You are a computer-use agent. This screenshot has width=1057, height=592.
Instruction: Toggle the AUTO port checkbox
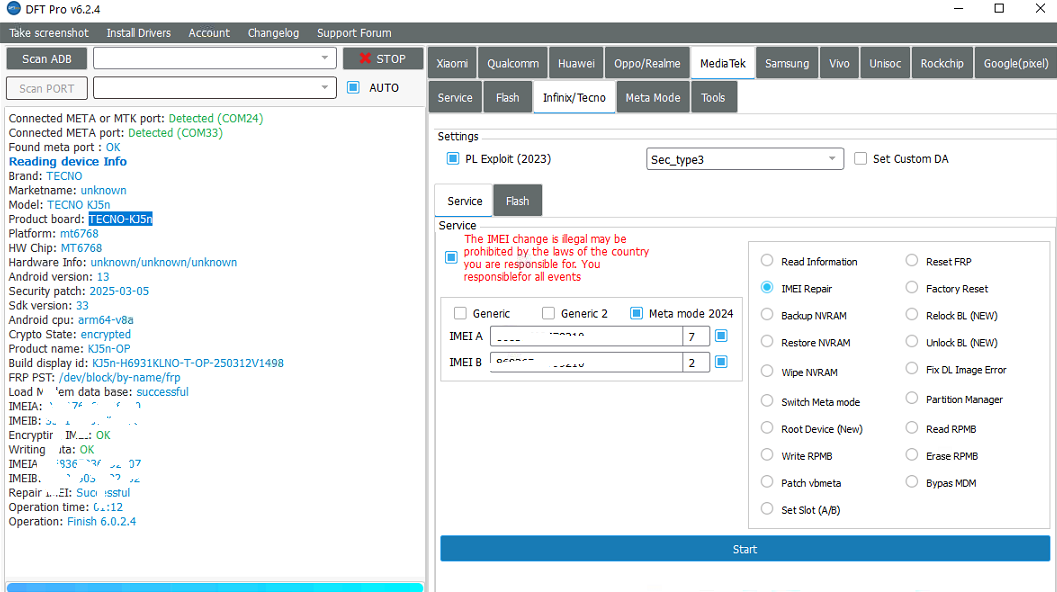[x=353, y=88]
